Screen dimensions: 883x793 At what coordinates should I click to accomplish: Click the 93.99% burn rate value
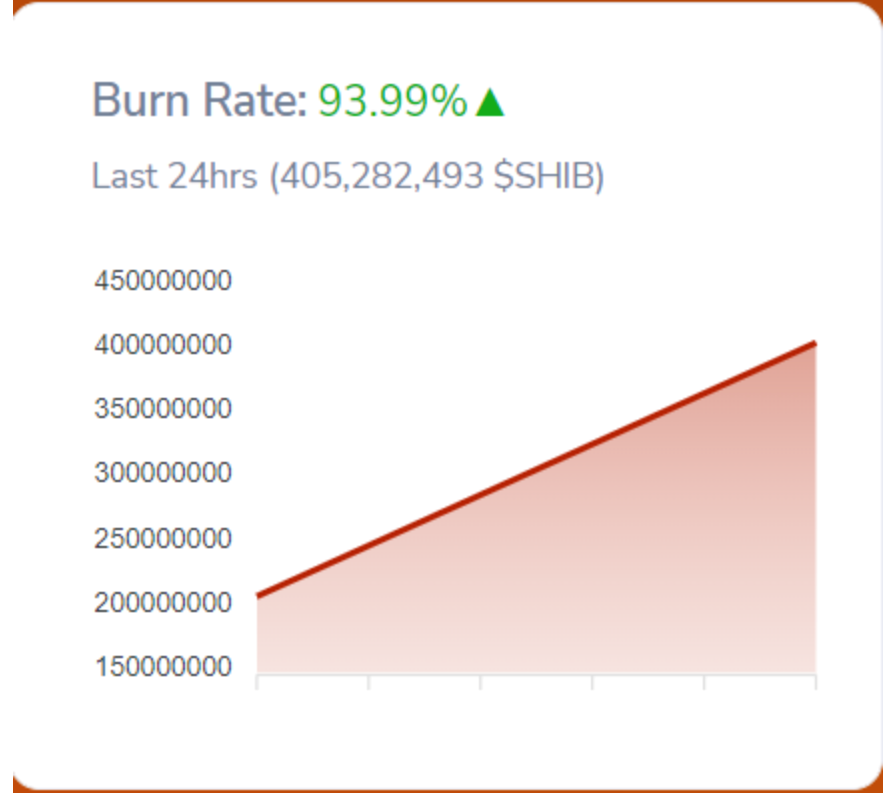393,101
